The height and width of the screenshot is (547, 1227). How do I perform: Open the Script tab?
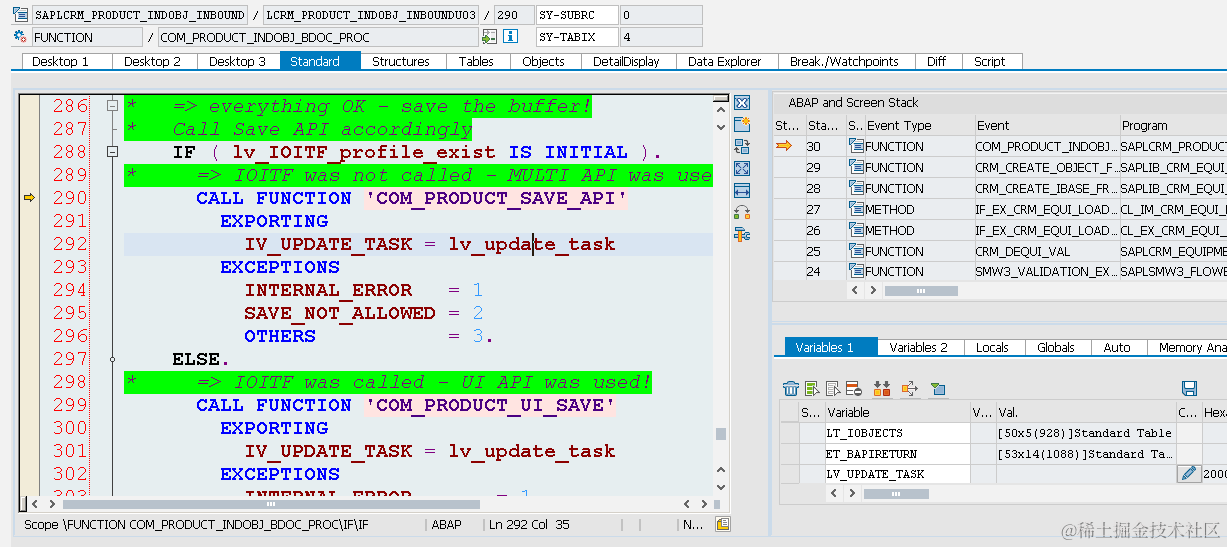[x=990, y=61]
